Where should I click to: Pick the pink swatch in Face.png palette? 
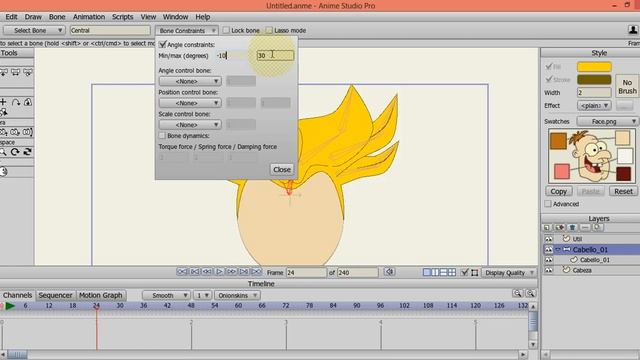tap(562, 171)
